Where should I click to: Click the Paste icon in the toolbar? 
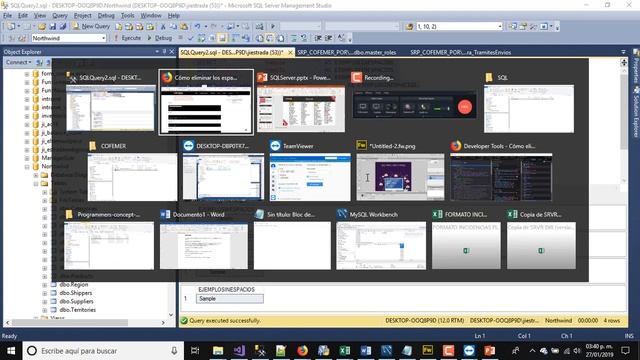click(184, 26)
